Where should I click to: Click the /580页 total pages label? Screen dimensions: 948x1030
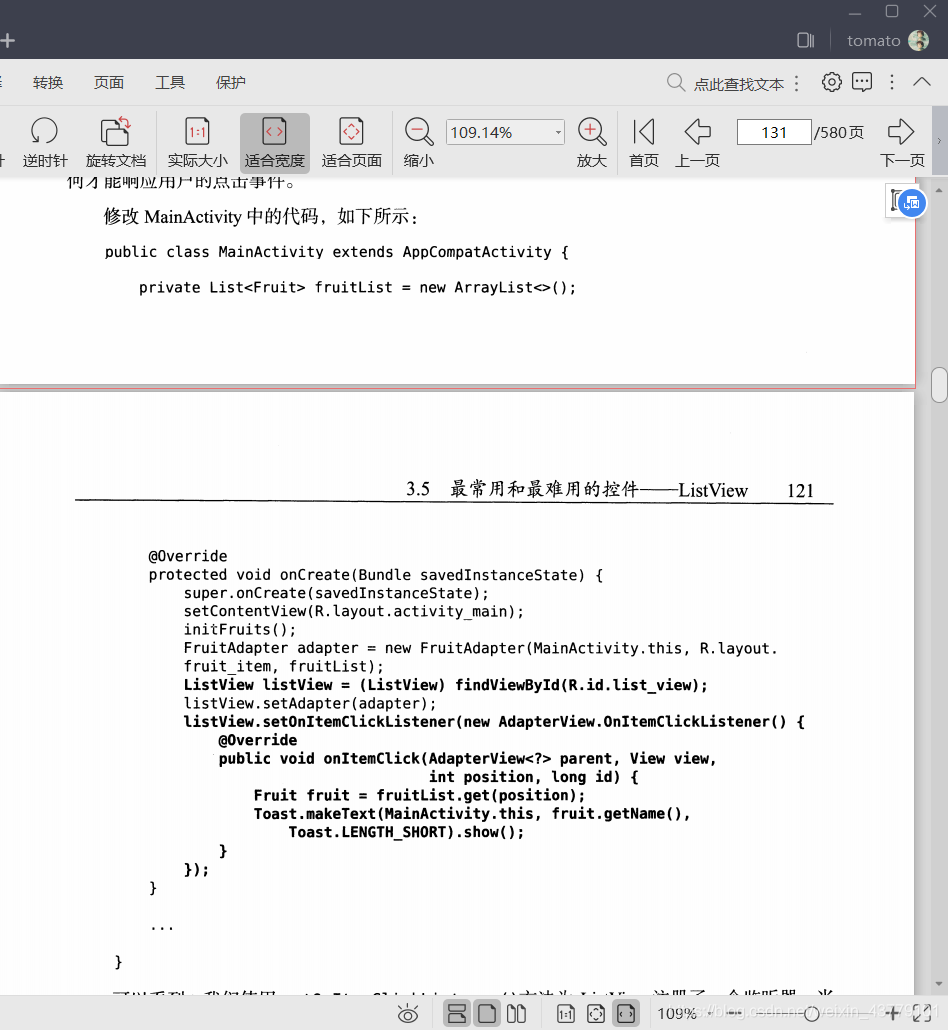pyautogui.click(x=839, y=132)
